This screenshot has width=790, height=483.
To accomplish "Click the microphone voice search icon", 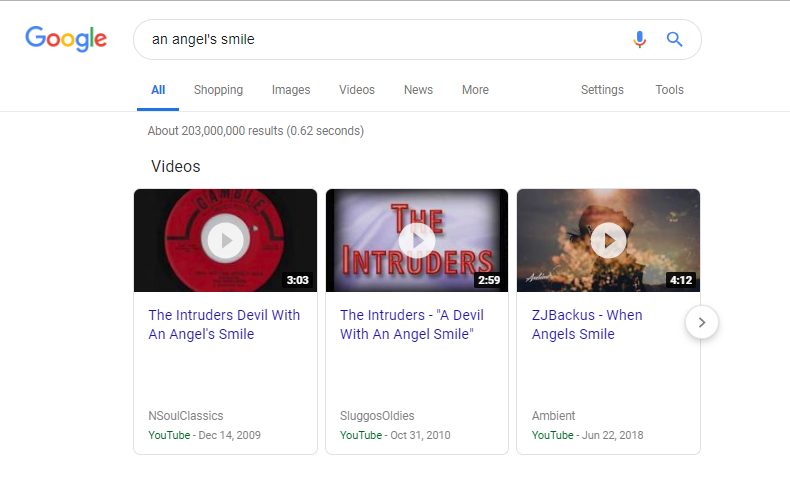I will point(640,39).
